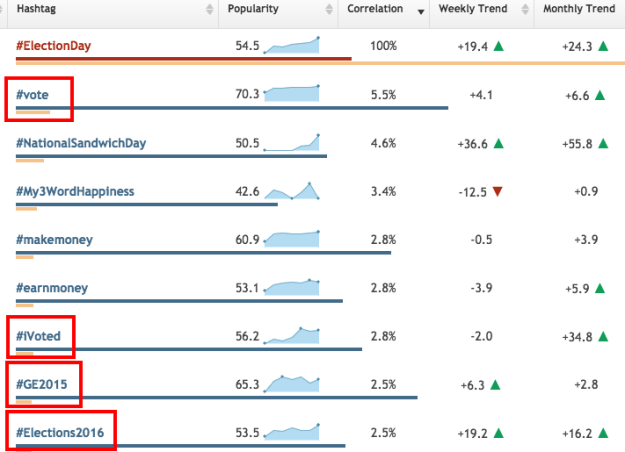Select the Popularity column header
The image size is (625, 452).
point(253,9)
